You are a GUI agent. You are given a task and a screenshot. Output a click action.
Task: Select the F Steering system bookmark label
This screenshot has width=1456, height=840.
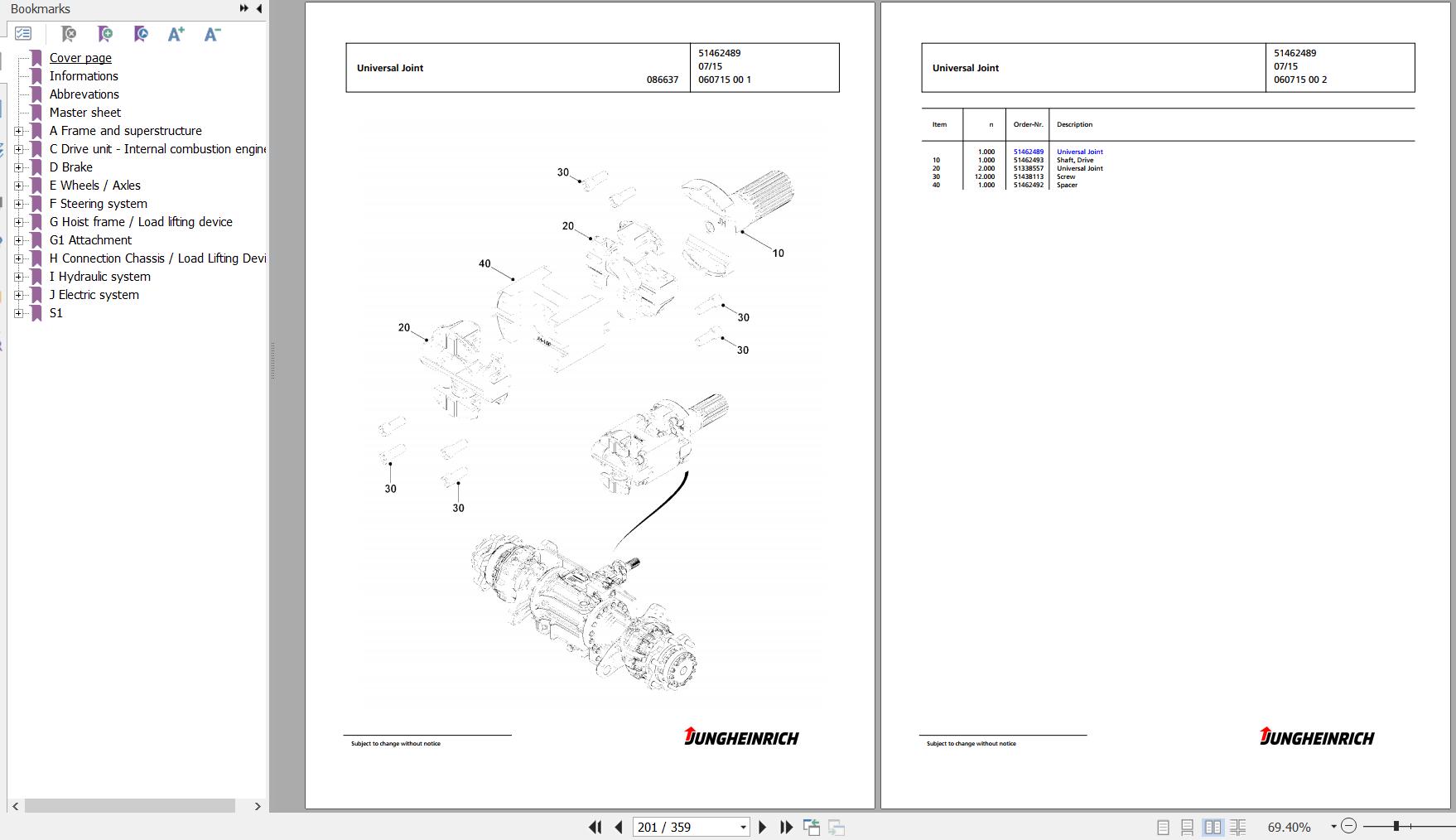click(x=98, y=204)
